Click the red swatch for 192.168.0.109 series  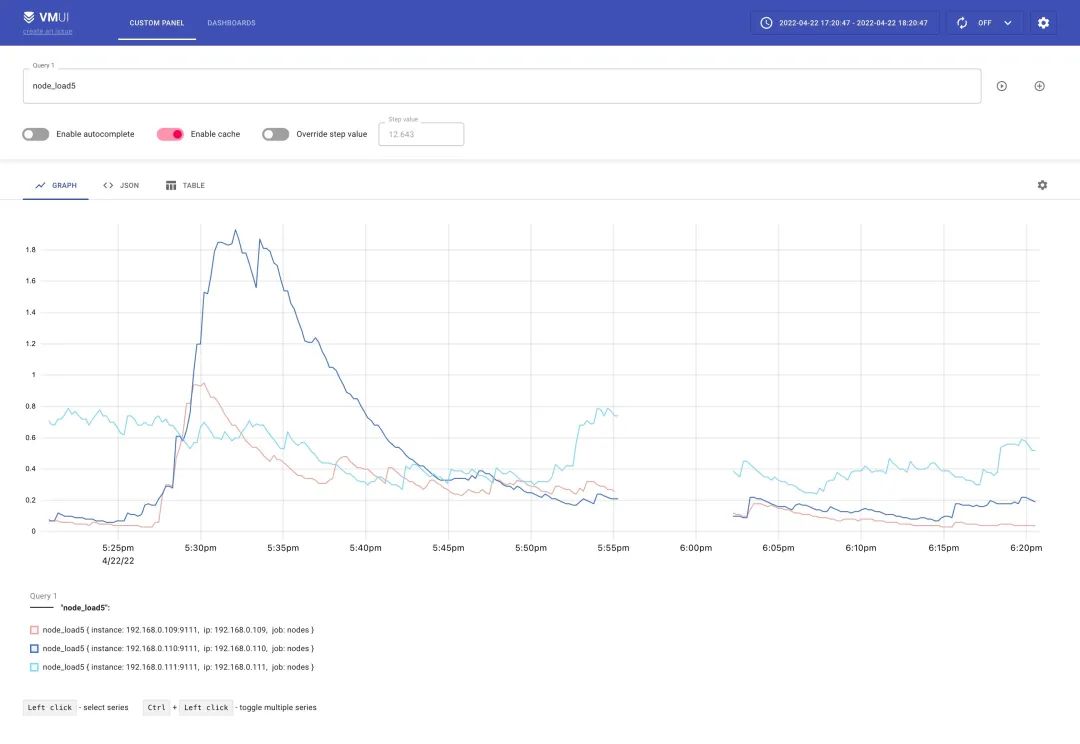click(35, 630)
